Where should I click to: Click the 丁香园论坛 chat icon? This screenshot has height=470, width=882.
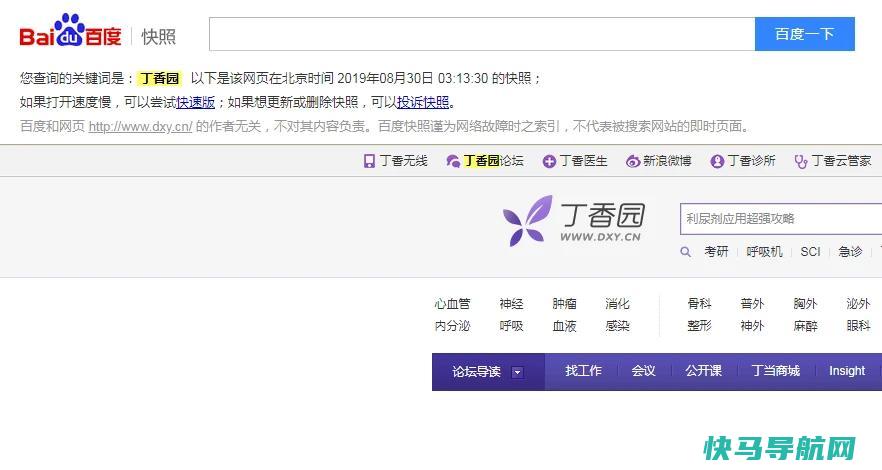[x=453, y=161]
